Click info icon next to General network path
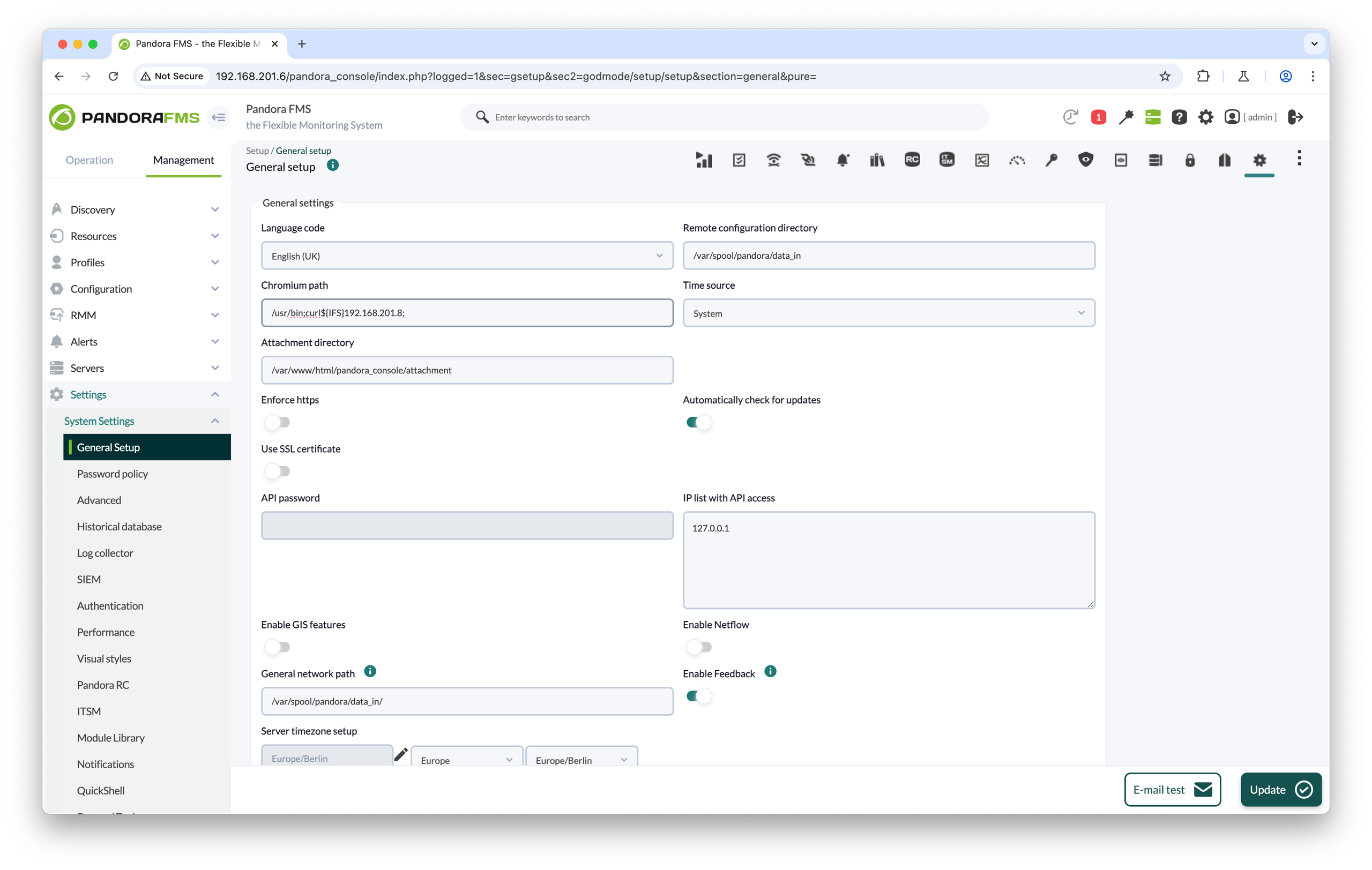This screenshot has height=870, width=1372. tap(370, 671)
